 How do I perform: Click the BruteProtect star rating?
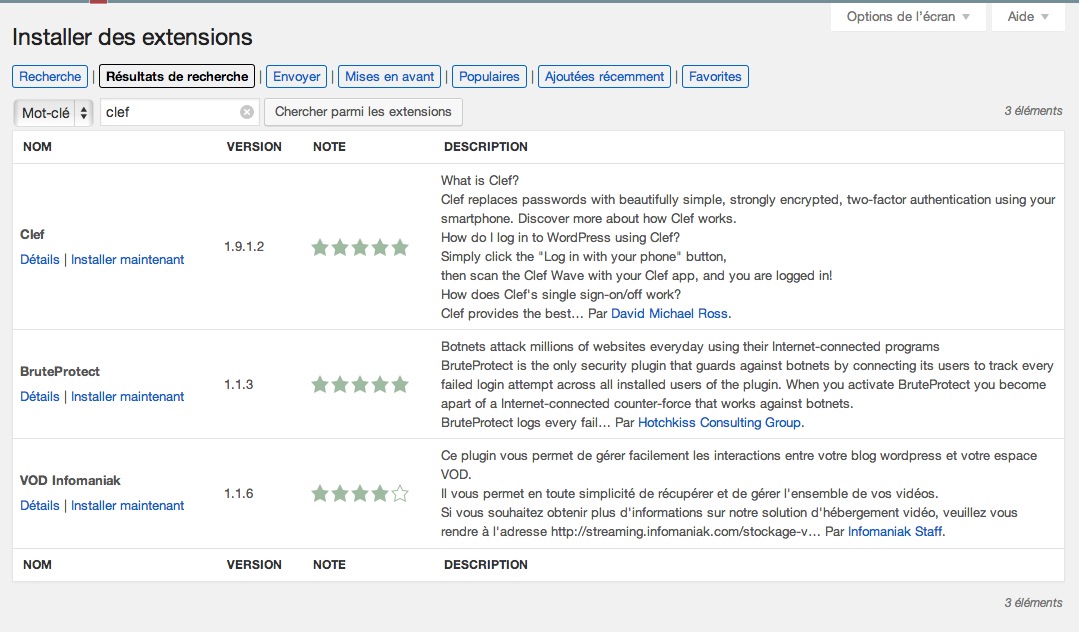(360, 384)
